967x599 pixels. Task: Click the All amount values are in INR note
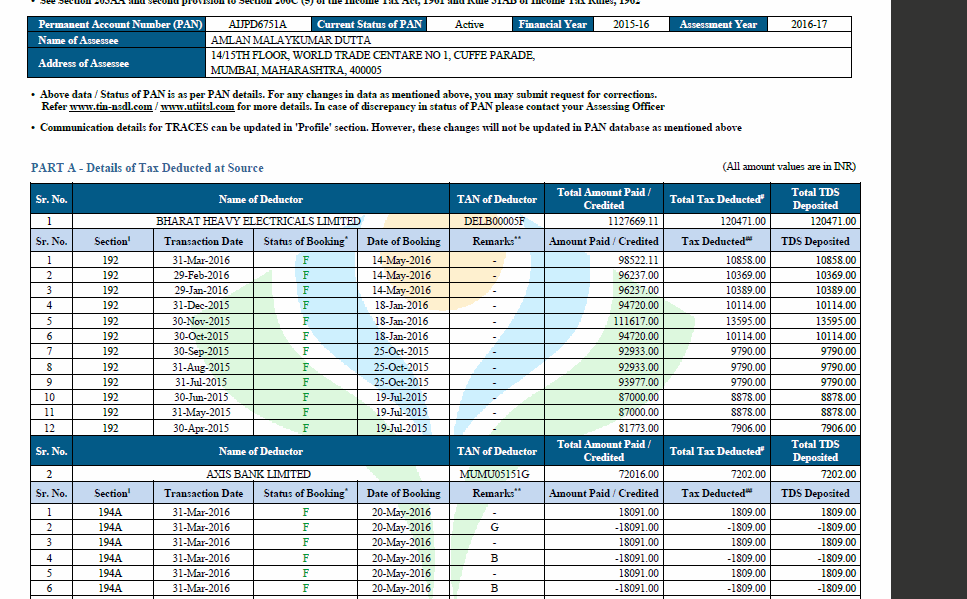click(x=789, y=167)
